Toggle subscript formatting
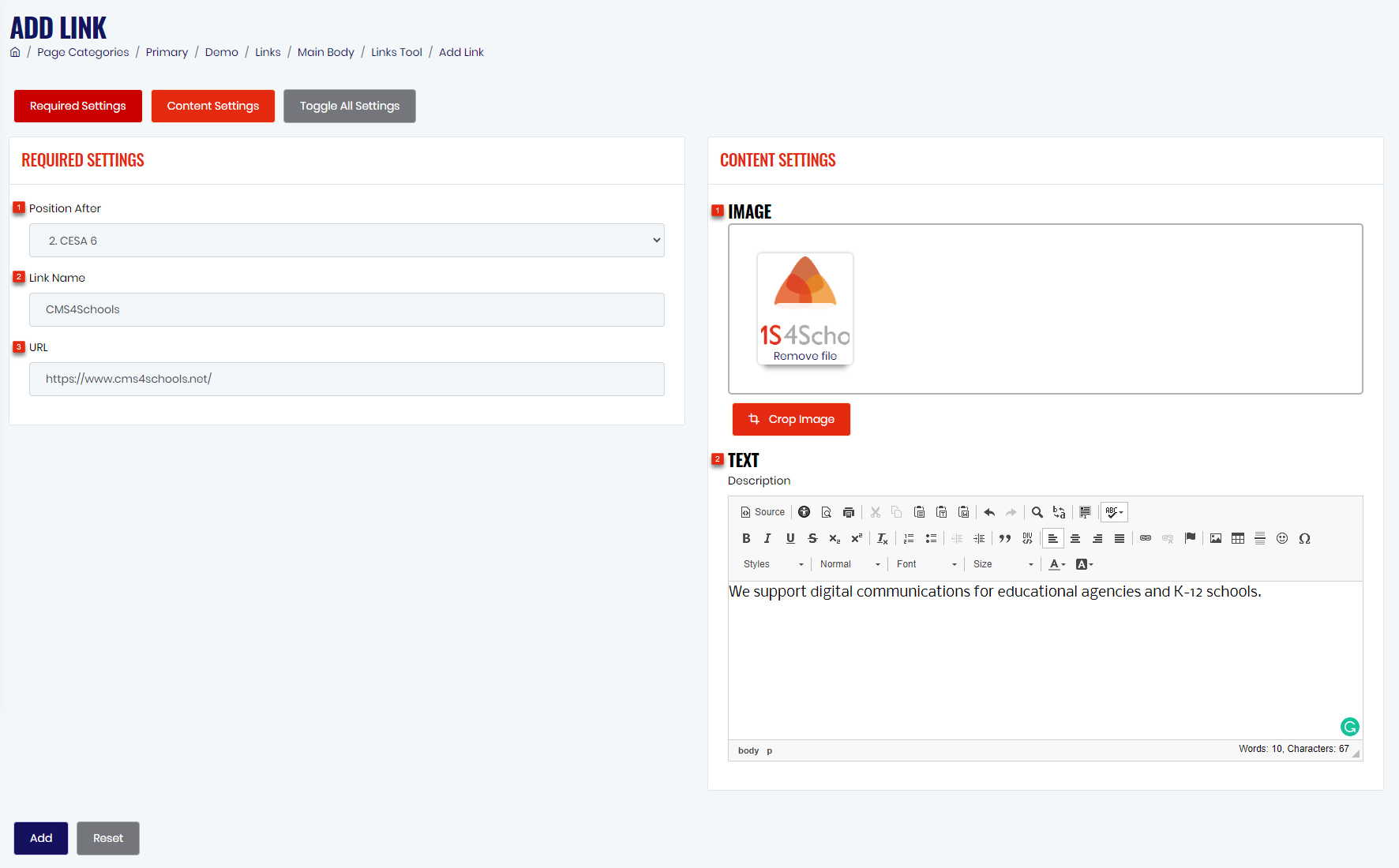1399x868 pixels. 835,538
